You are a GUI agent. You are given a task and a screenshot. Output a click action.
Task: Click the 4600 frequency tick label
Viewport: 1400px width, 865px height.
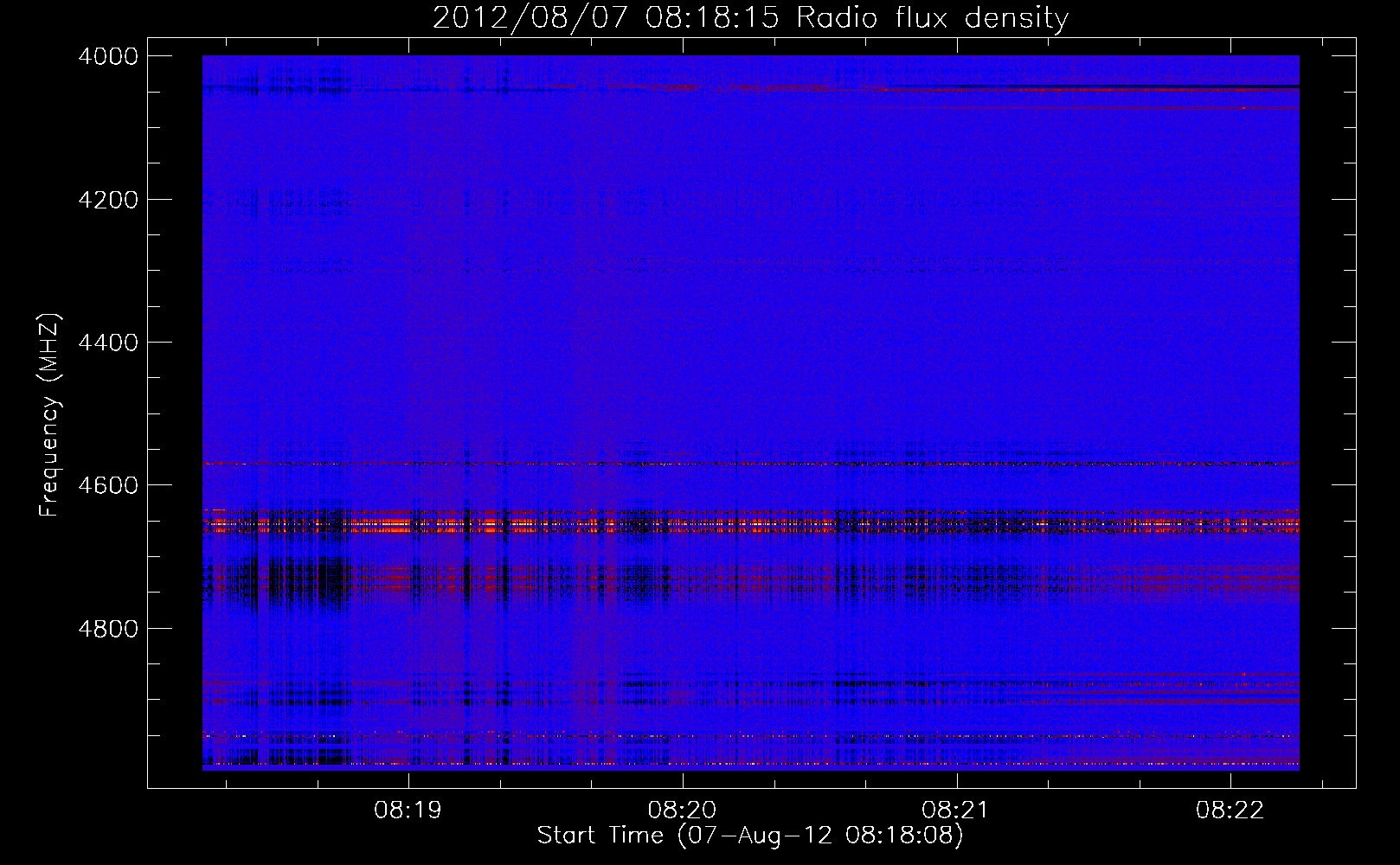108,485
